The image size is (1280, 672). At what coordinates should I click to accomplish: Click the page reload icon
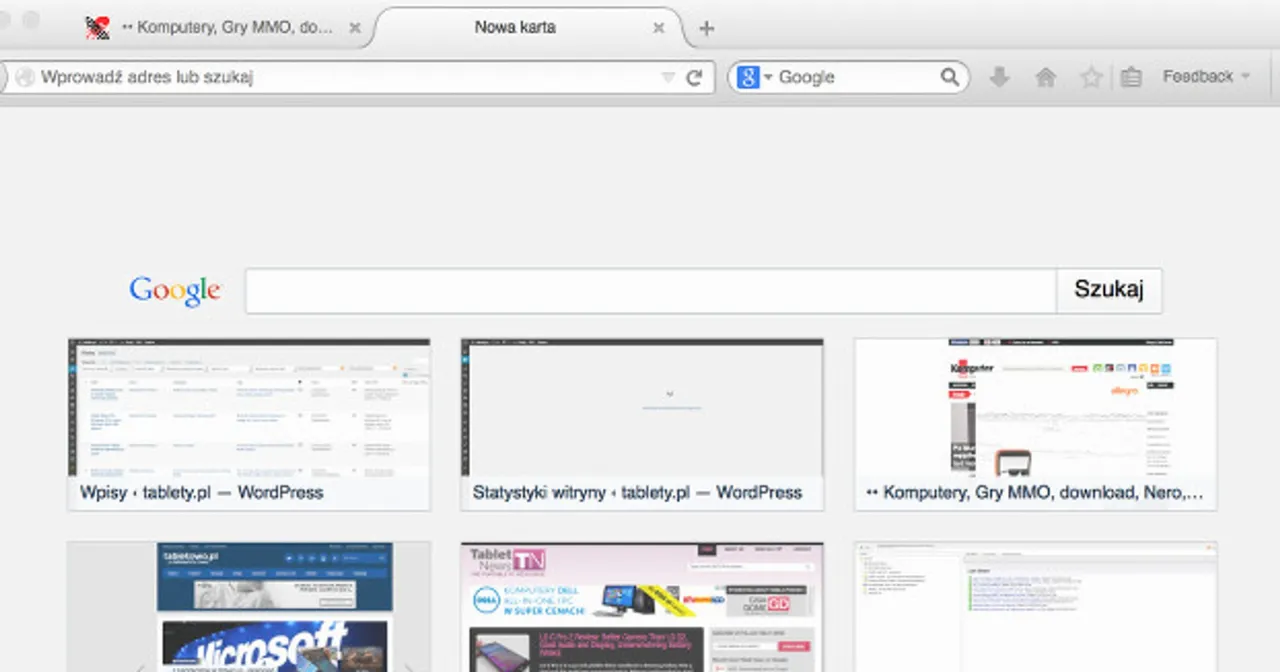coord(694,77)
